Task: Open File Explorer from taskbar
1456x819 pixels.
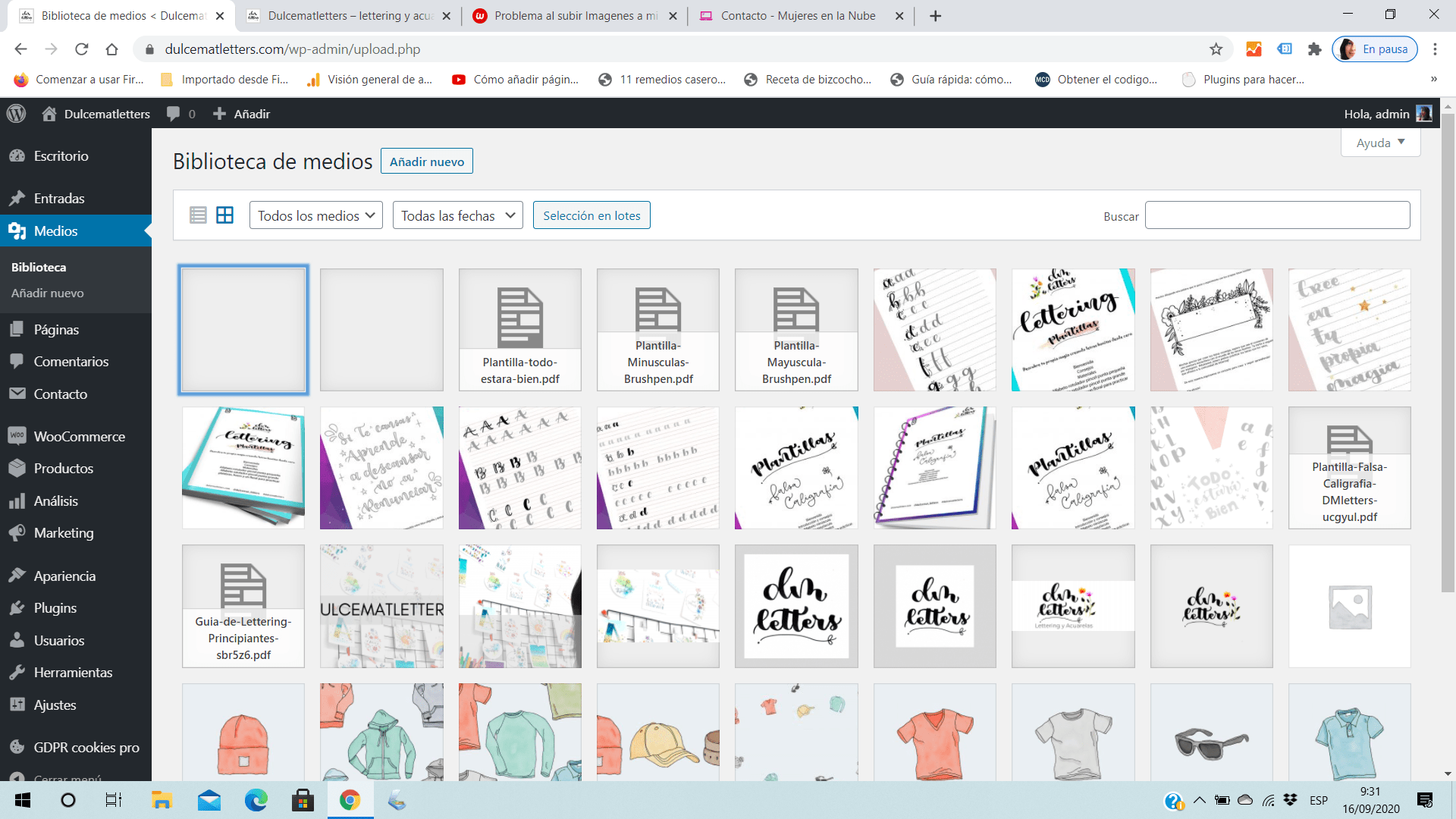Action: pos(162,800)
